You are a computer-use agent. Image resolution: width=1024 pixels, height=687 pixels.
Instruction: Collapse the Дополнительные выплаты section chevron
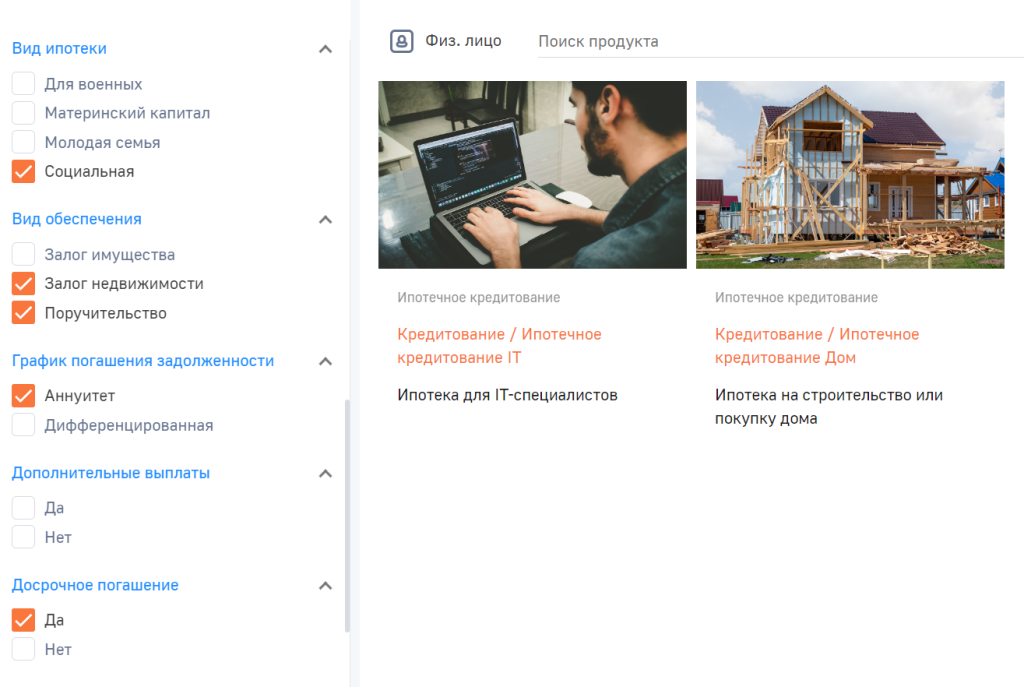[x=325, y=473]
